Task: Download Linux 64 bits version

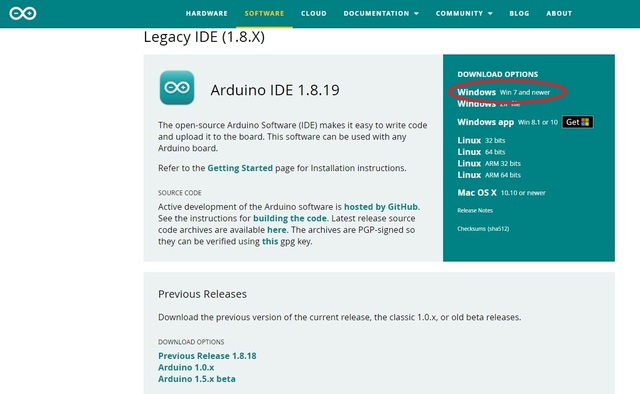Action: pos(481,152)
